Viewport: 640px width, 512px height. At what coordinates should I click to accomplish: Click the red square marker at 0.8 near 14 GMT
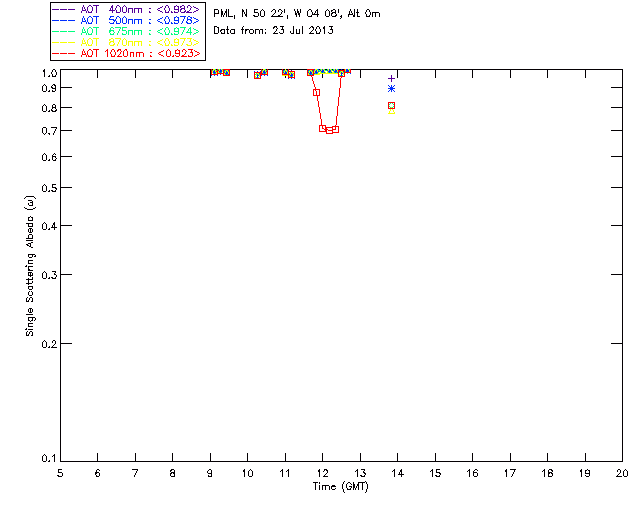[391, 105]
